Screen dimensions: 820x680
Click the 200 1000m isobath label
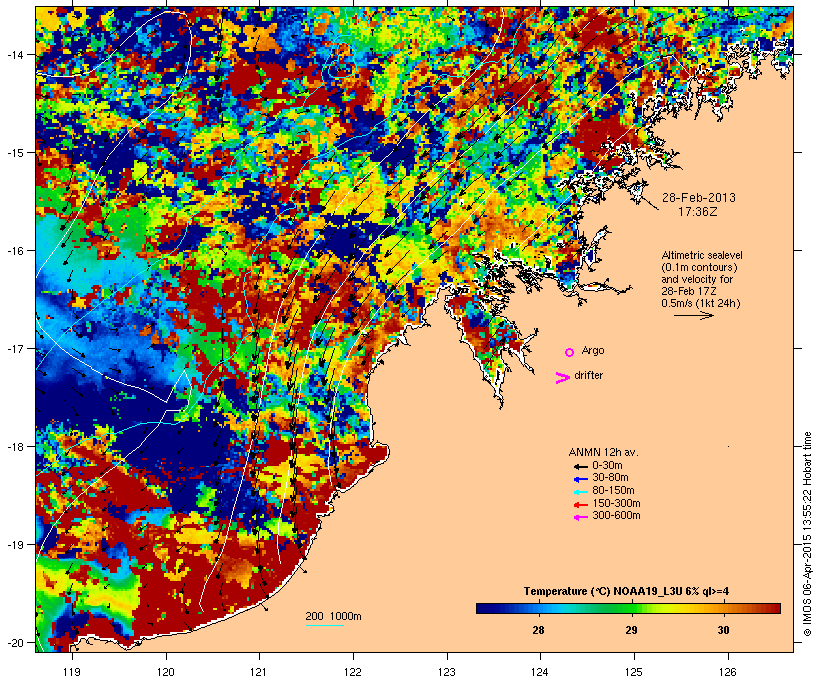coord(333,616)
